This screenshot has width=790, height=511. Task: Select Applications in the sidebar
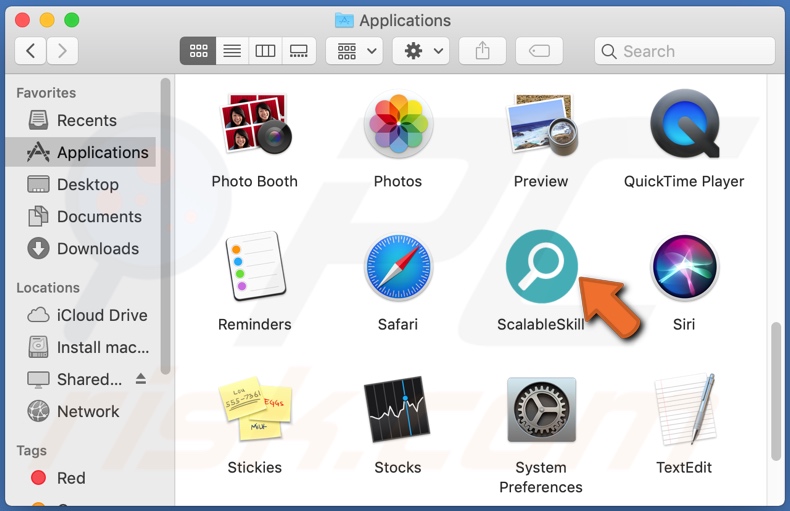coord(81,152)
